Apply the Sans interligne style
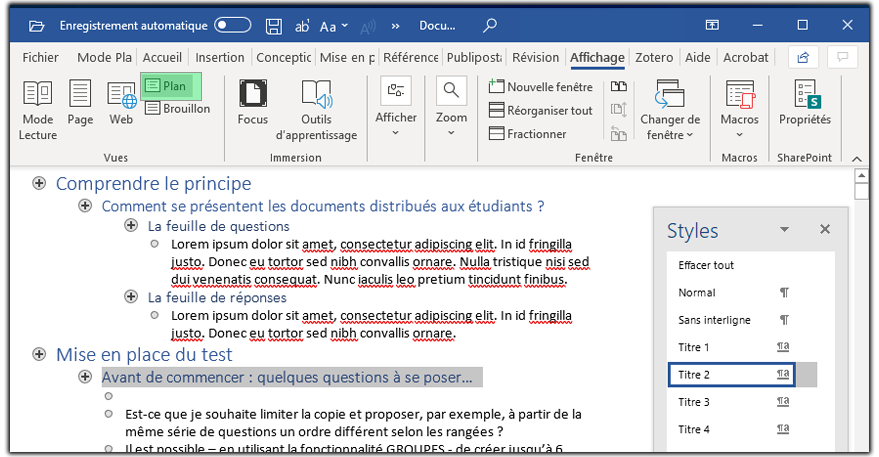 732,320
